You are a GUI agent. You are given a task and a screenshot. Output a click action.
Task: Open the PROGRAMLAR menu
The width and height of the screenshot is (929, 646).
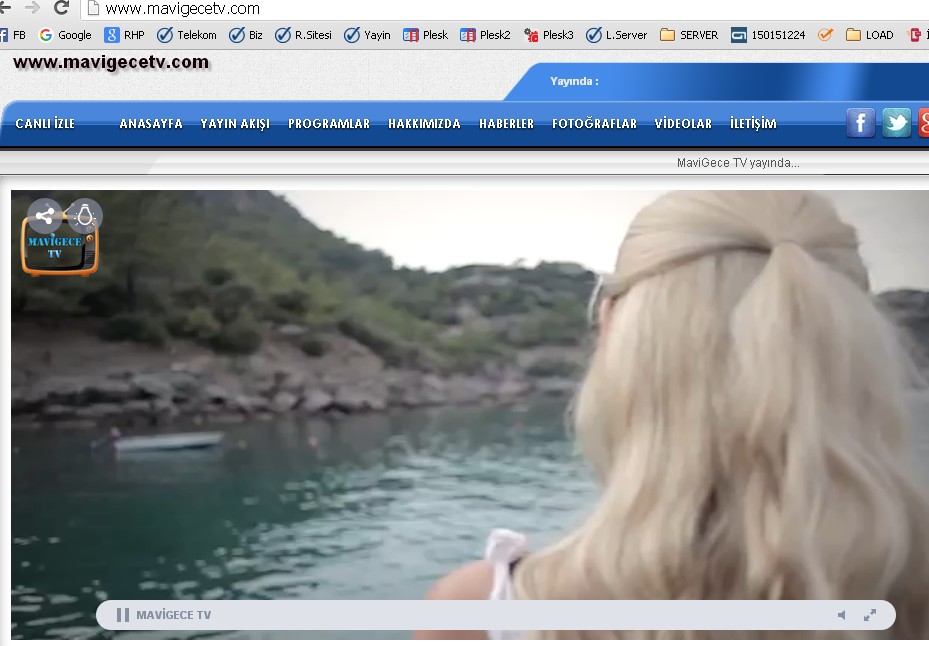[329, 123]
